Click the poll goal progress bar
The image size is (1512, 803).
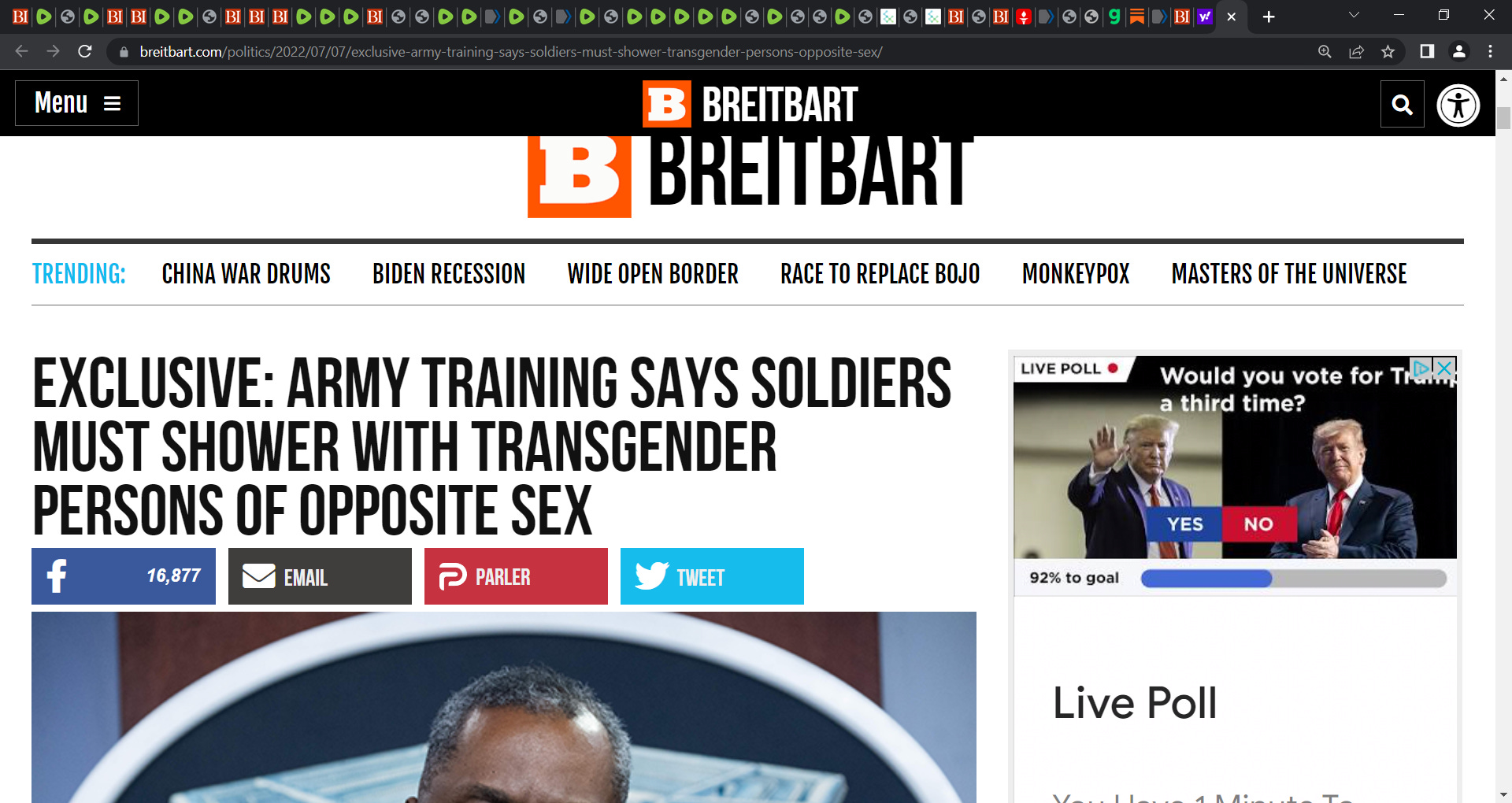point(1293,579)
